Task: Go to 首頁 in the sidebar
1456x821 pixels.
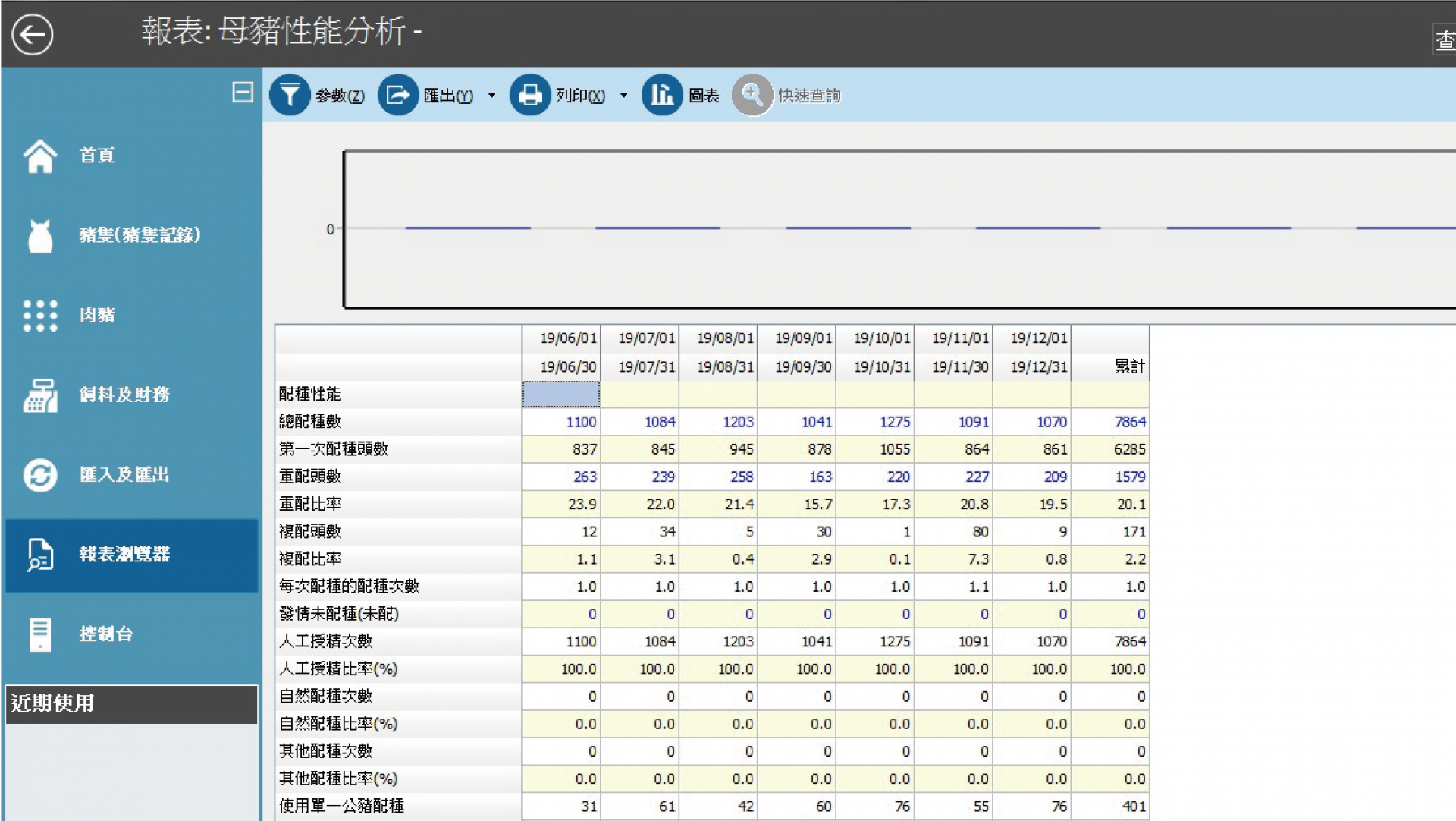Action: (97, 156)
